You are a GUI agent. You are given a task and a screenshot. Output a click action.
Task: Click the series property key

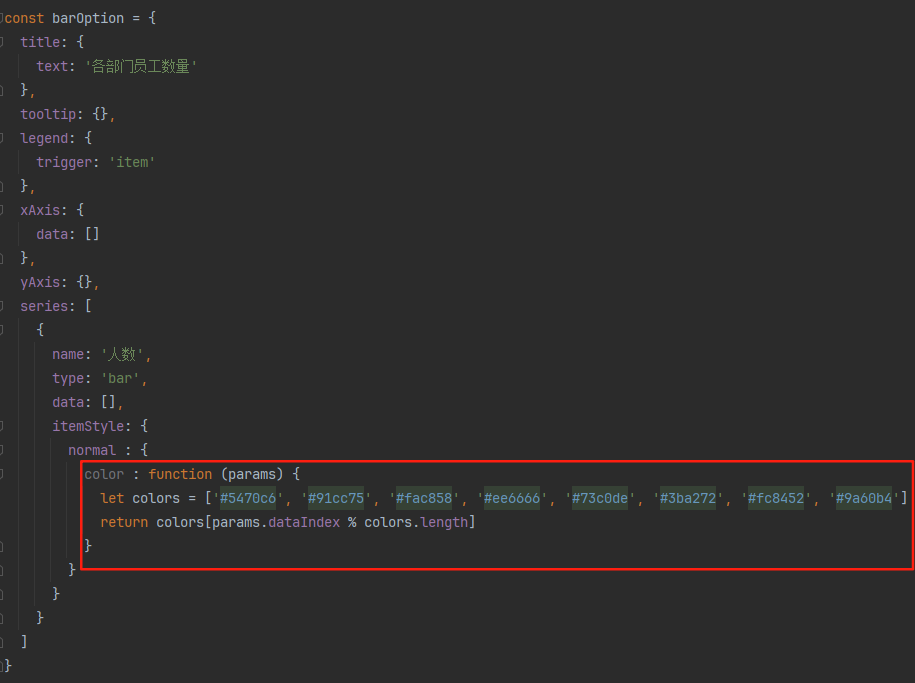(x=44, y=306)
